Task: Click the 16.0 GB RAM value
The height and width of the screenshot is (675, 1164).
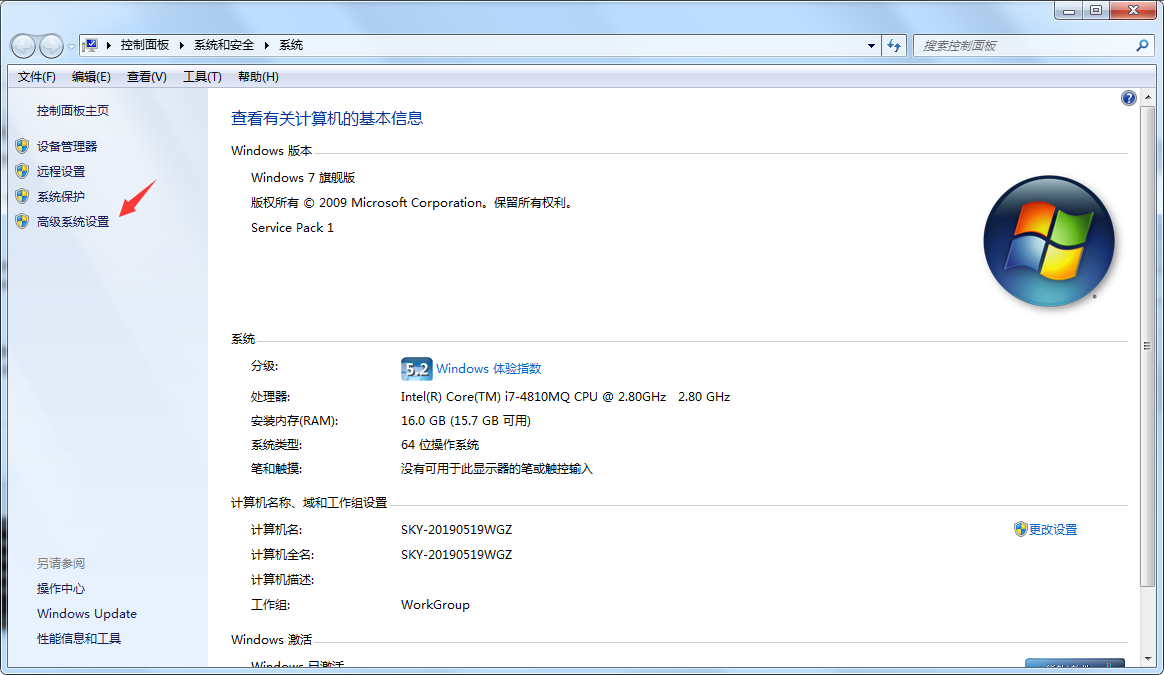Action: pos(465,420)
